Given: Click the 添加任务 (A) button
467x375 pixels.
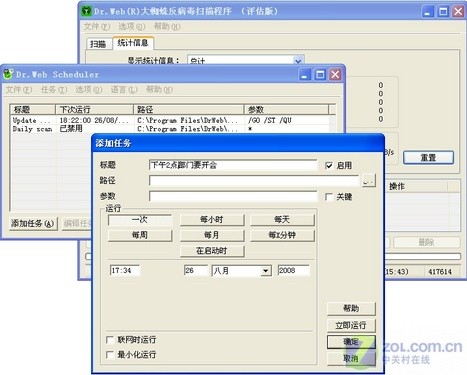Looking at the screenshot, I should click(33, 224).
